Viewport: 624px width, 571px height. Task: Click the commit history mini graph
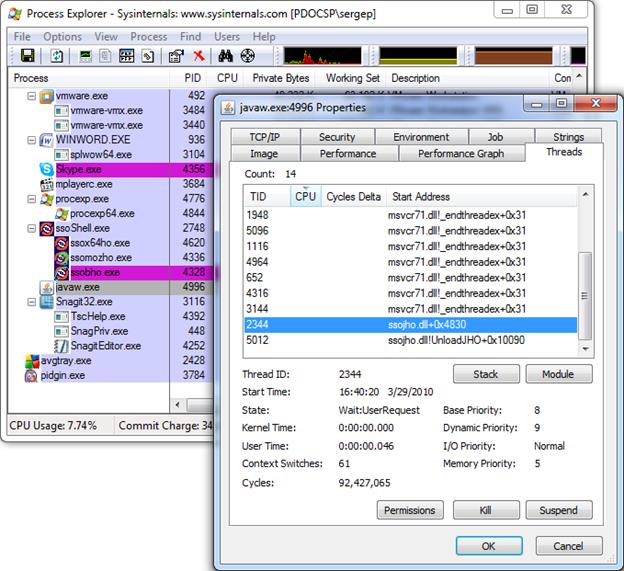(418, 56)
